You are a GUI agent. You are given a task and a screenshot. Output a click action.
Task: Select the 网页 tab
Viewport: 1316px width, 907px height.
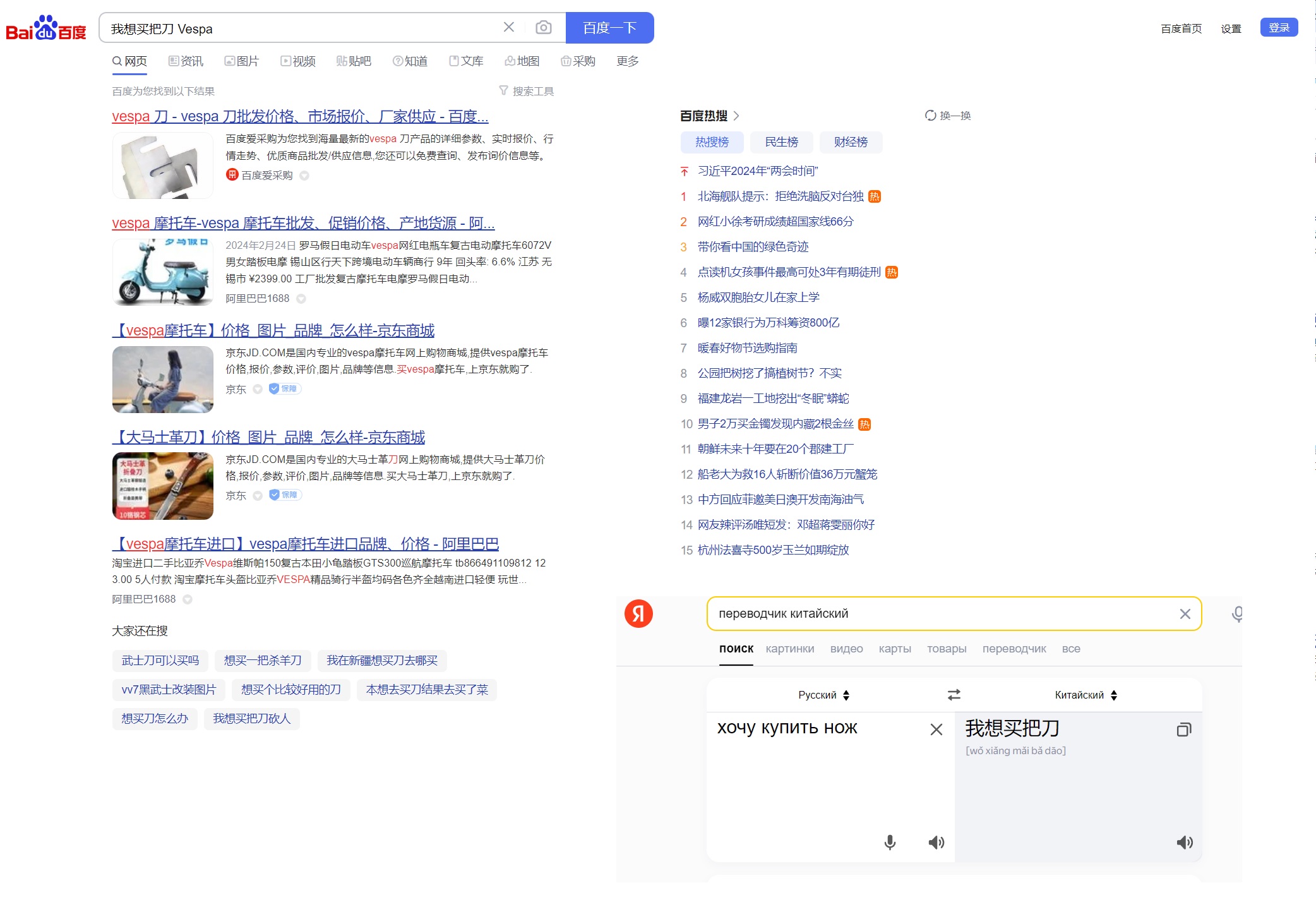129,61
